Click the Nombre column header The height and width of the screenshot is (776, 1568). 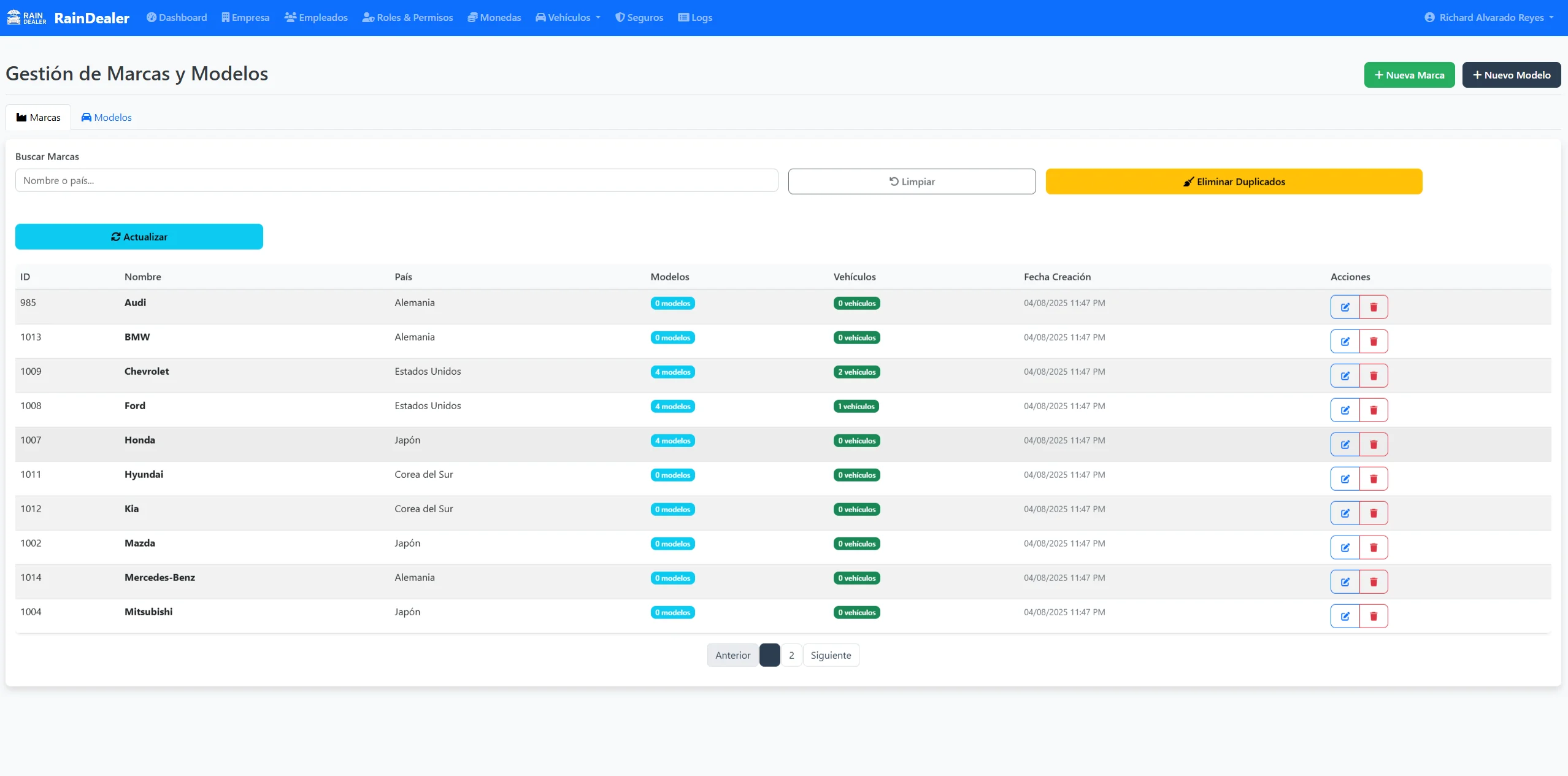point(143,277)
